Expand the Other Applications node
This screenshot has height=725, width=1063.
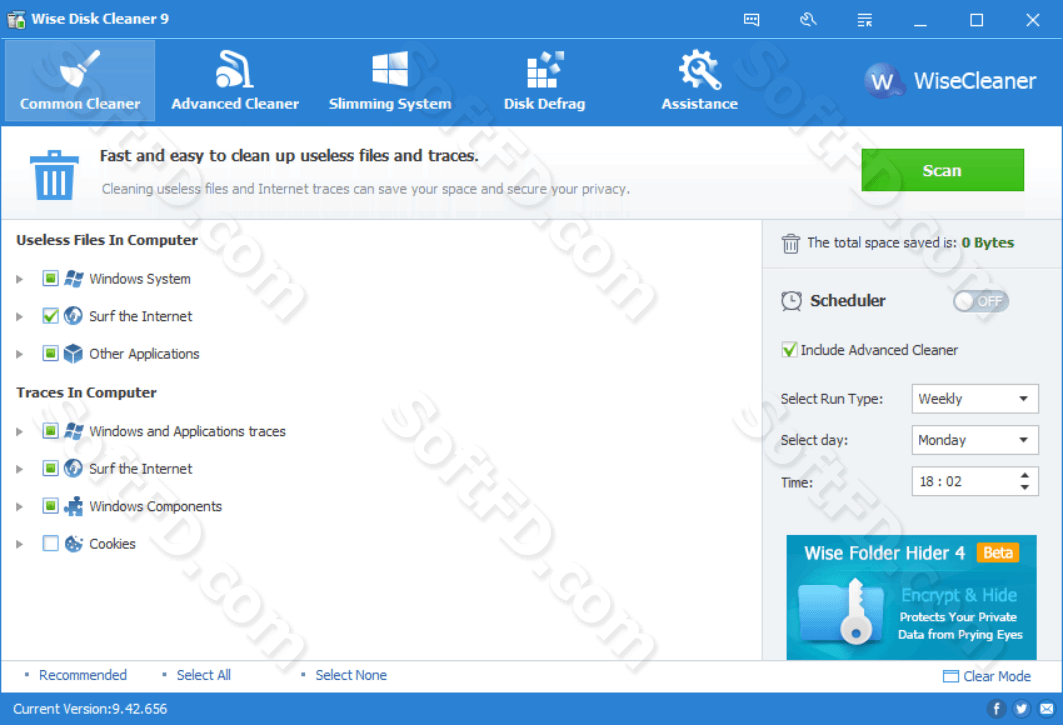(20, 353)
